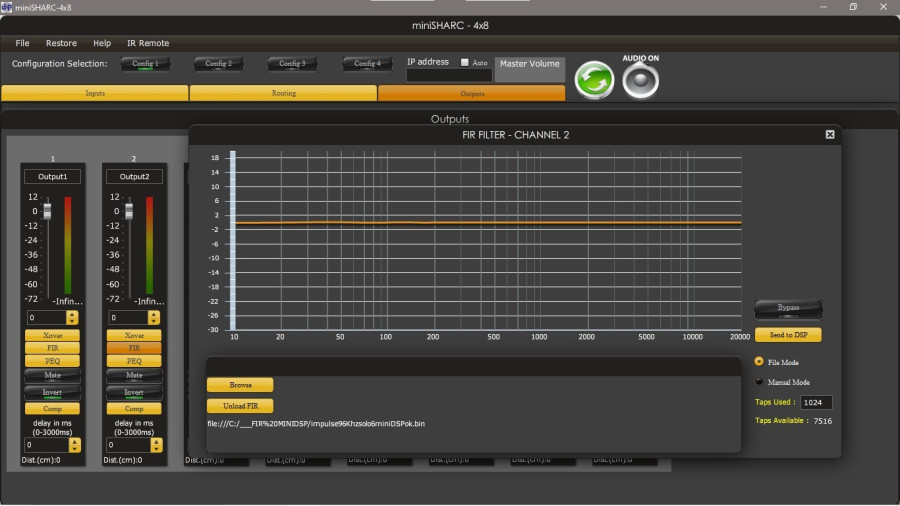Click the Output1 gain fader handle

pyautogui.click(x=47, y=211)
